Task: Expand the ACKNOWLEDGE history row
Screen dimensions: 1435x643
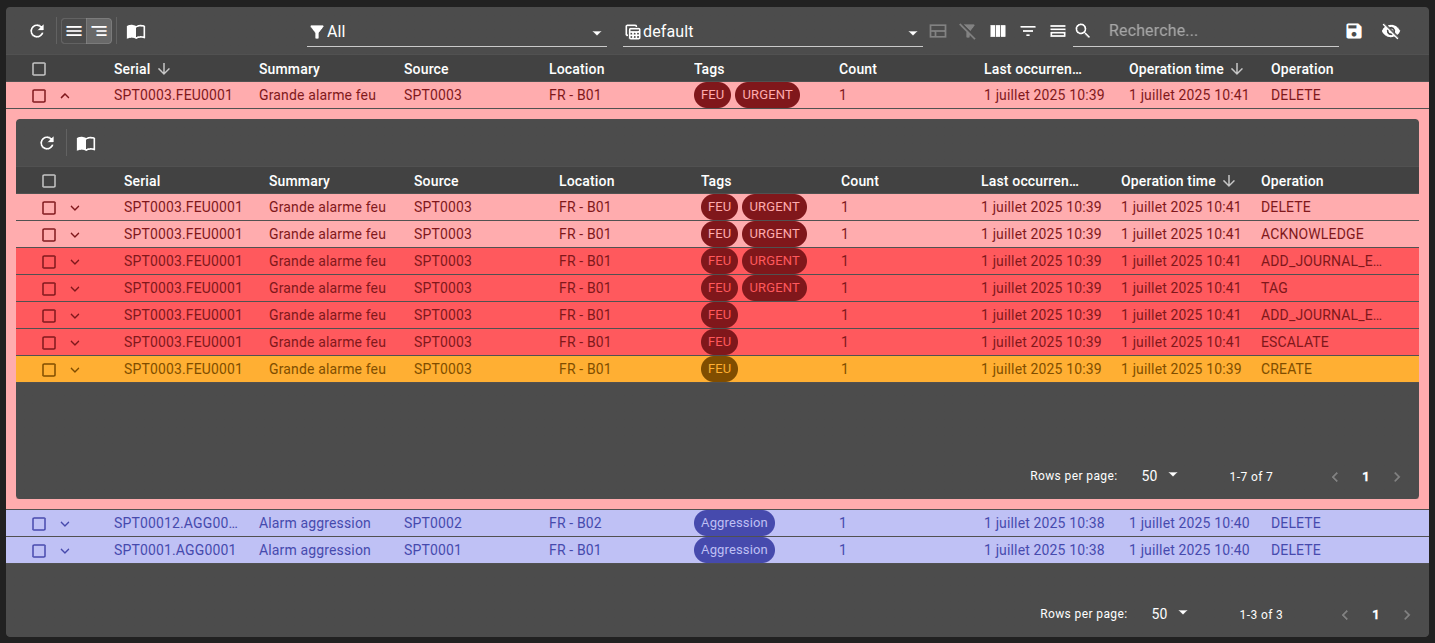Action: [x=75, y=235]
